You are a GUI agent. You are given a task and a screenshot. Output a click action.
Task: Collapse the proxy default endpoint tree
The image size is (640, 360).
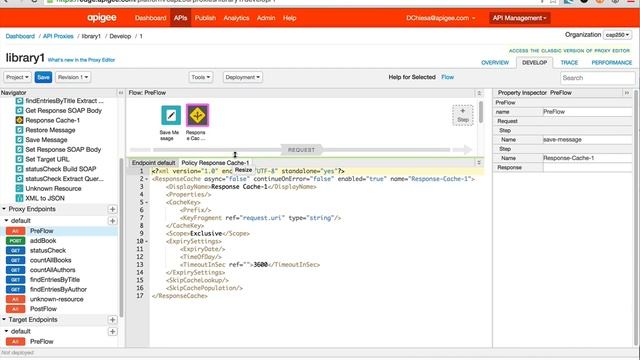tap(7, 221)
